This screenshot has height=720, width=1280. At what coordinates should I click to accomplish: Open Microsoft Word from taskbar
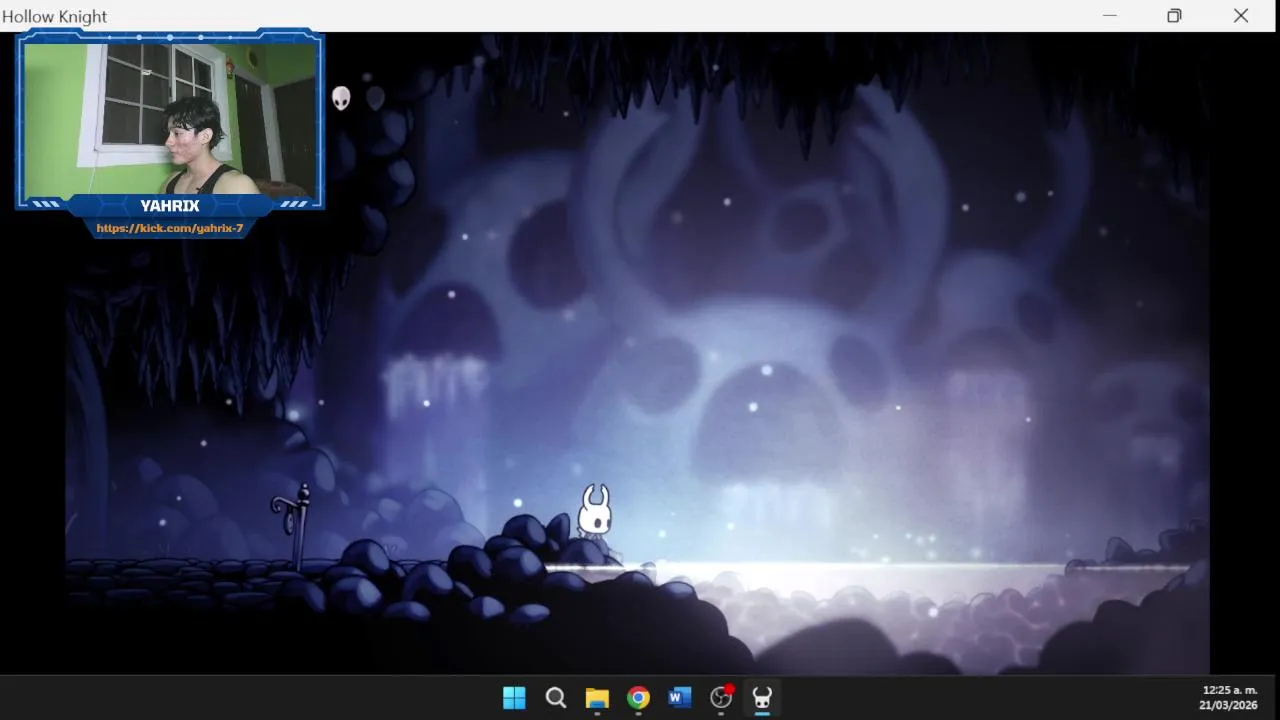[680, 698]
